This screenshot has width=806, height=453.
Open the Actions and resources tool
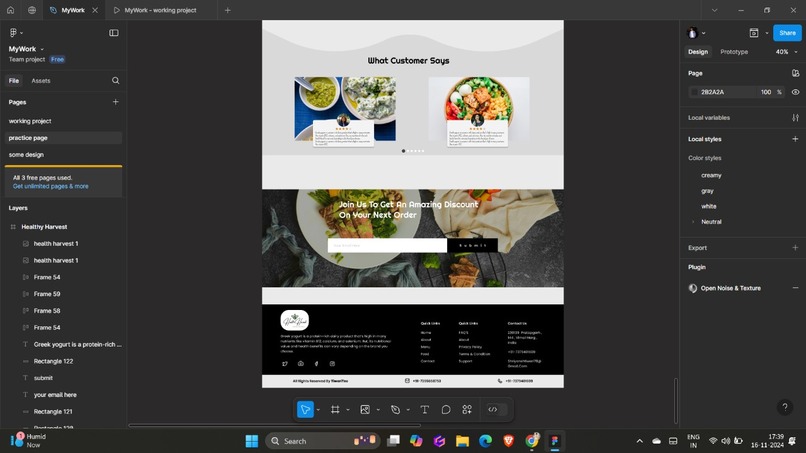(467, 409)
